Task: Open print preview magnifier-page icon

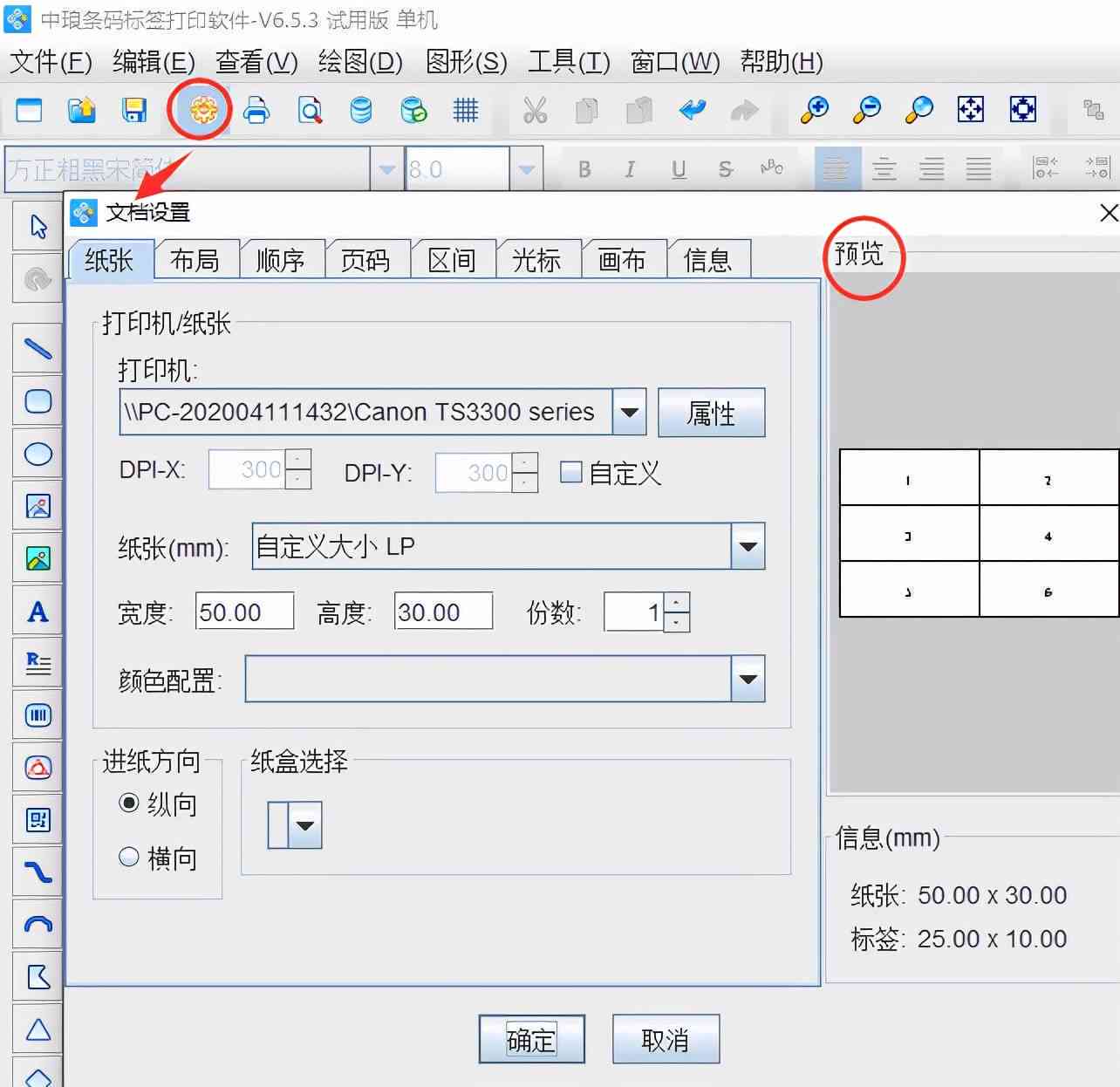Action: 310,110
